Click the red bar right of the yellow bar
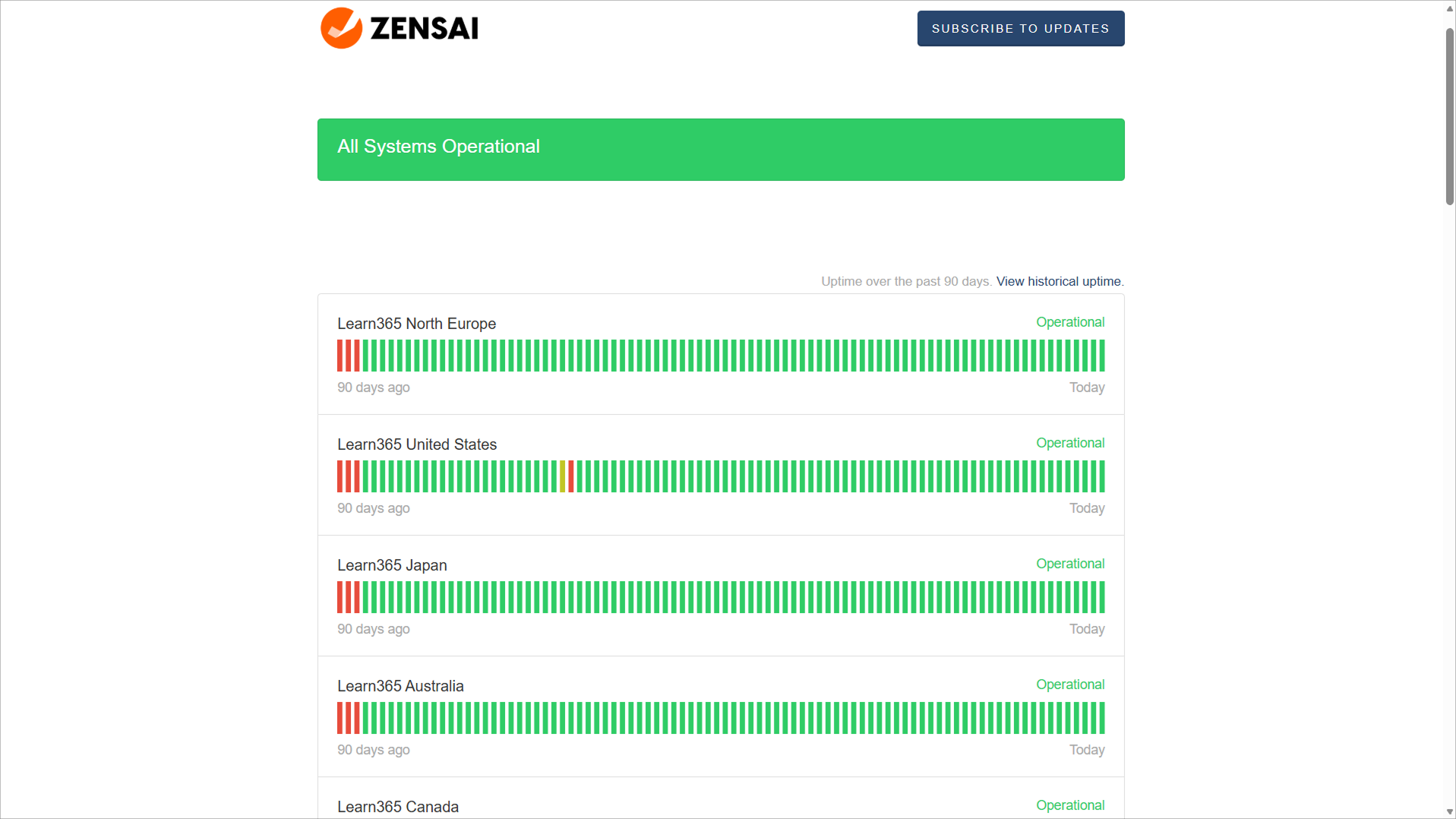1456x819 pixels. click(x=571, y=476)
